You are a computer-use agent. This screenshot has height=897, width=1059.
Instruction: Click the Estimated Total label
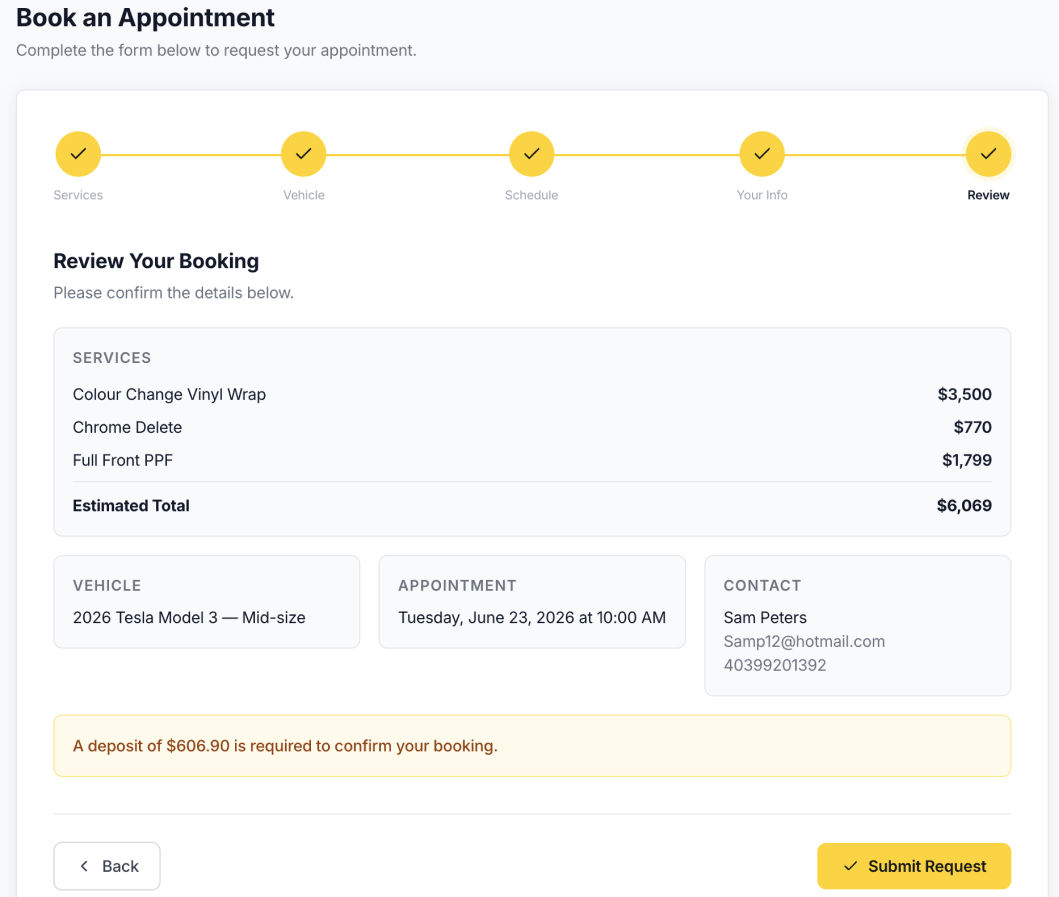pyautogui.click(x=131, y=506)
